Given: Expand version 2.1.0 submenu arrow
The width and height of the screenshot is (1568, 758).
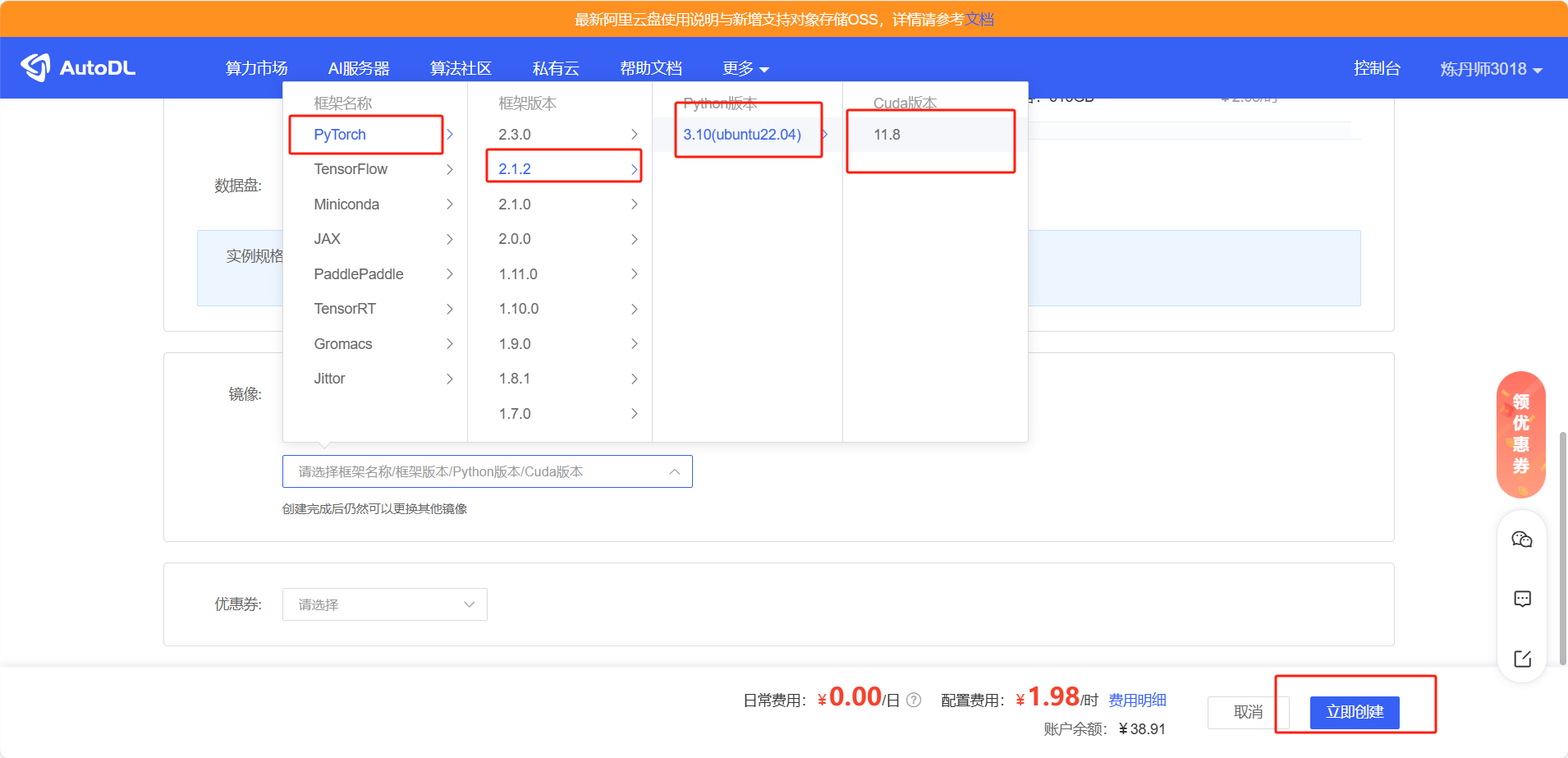Looking at the screenshot, I should click(x=635, y=204).
